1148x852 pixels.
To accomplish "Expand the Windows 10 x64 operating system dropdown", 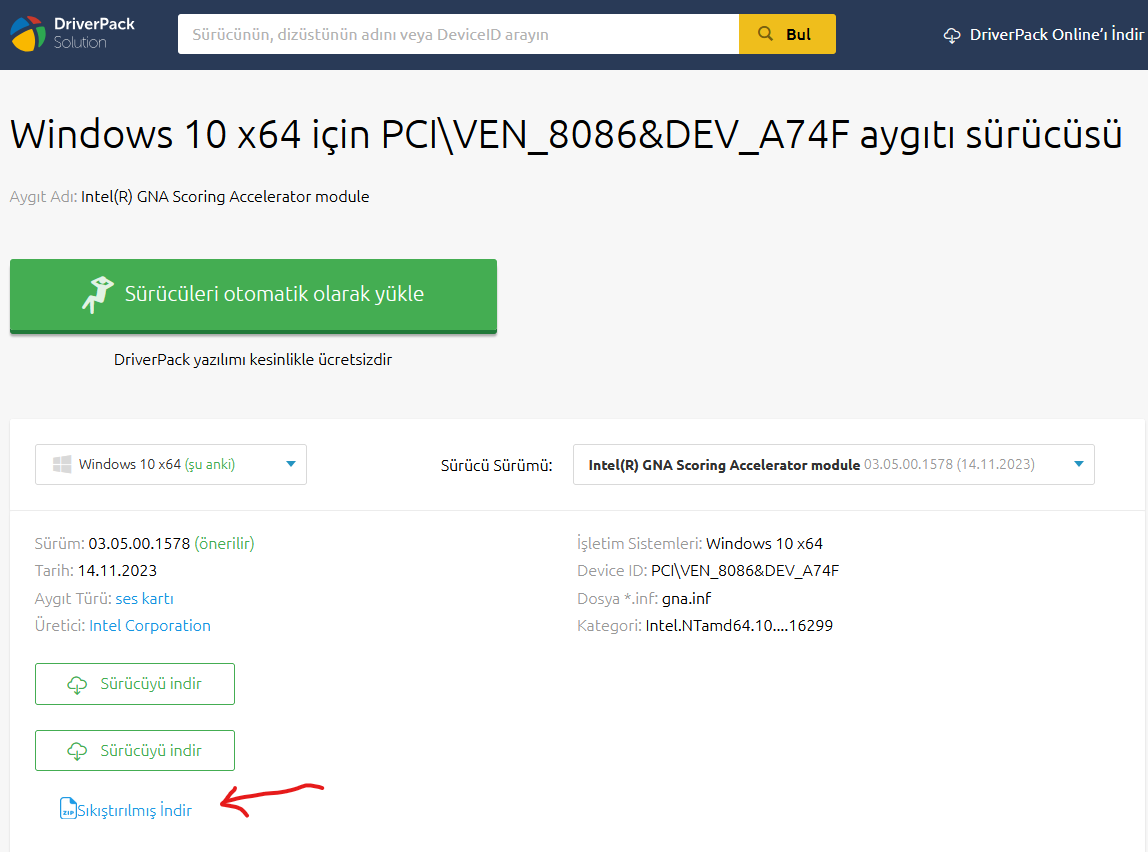I will tap(171, 464).
